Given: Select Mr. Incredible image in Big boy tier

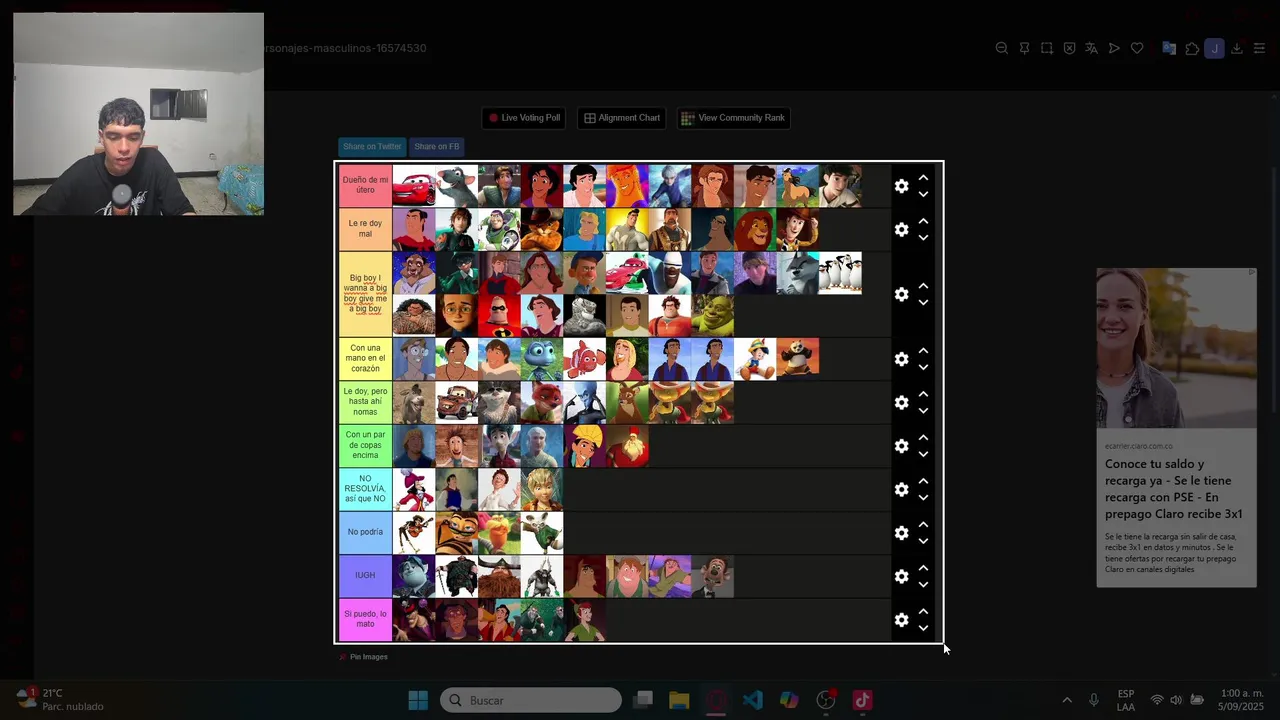Looking at the screenshot, I should (499, 316).
